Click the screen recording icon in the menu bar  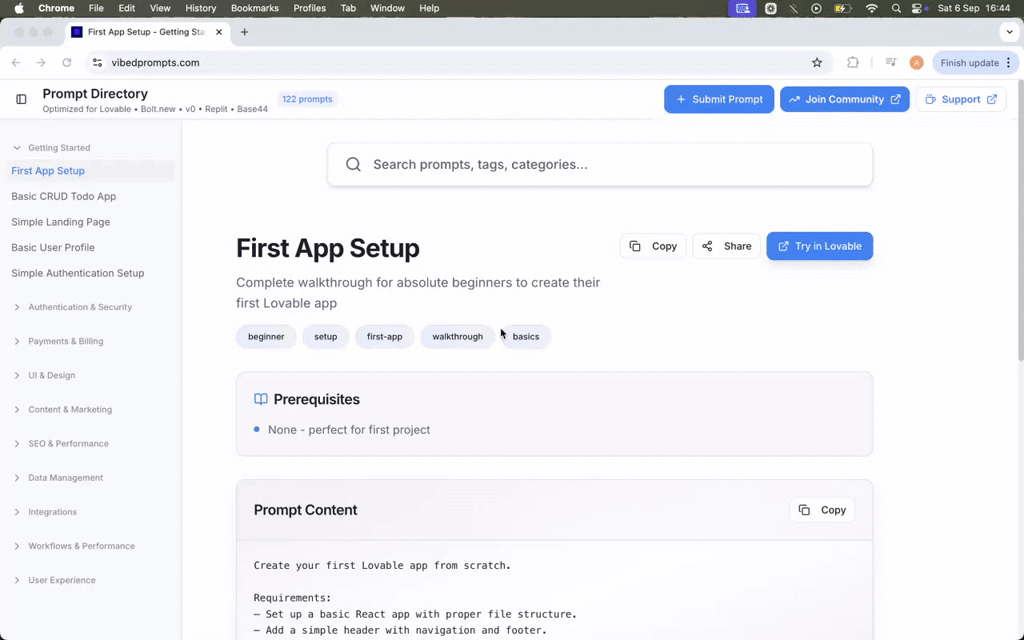click(743, 8)
